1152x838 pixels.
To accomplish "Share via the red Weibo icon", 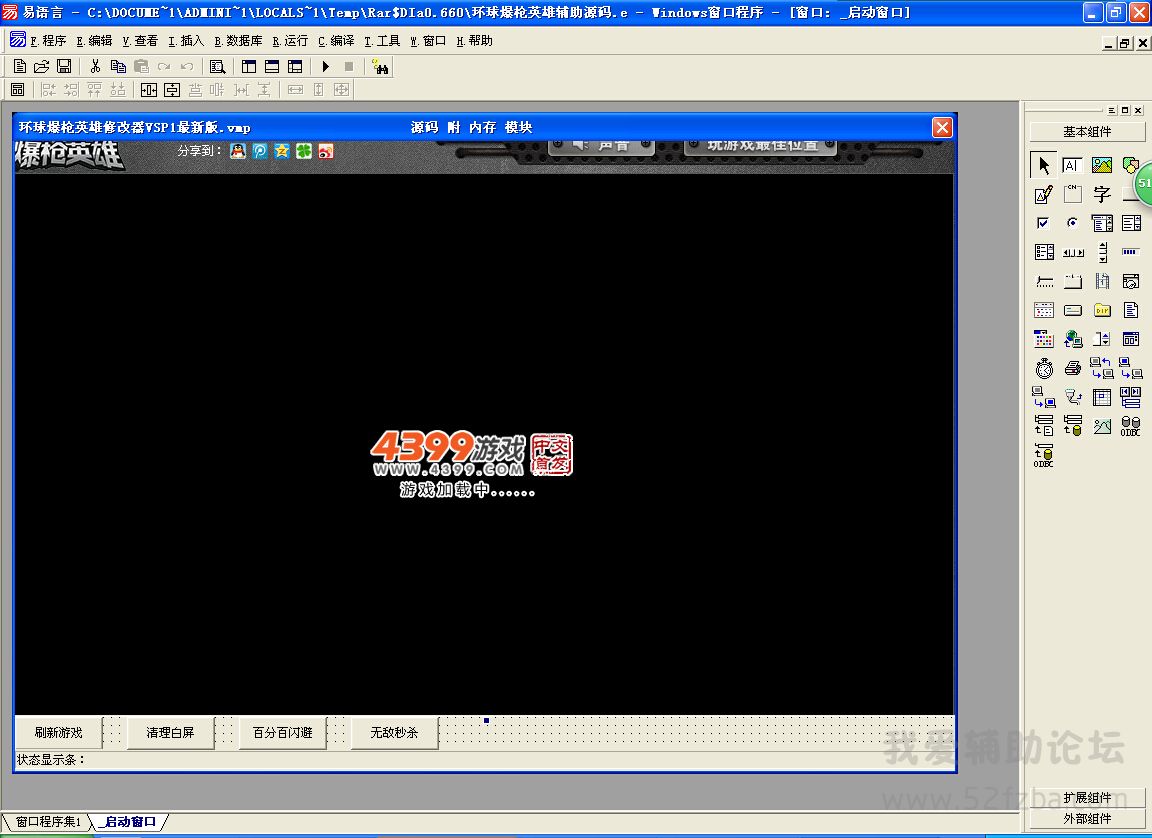I will click(326, 151).
